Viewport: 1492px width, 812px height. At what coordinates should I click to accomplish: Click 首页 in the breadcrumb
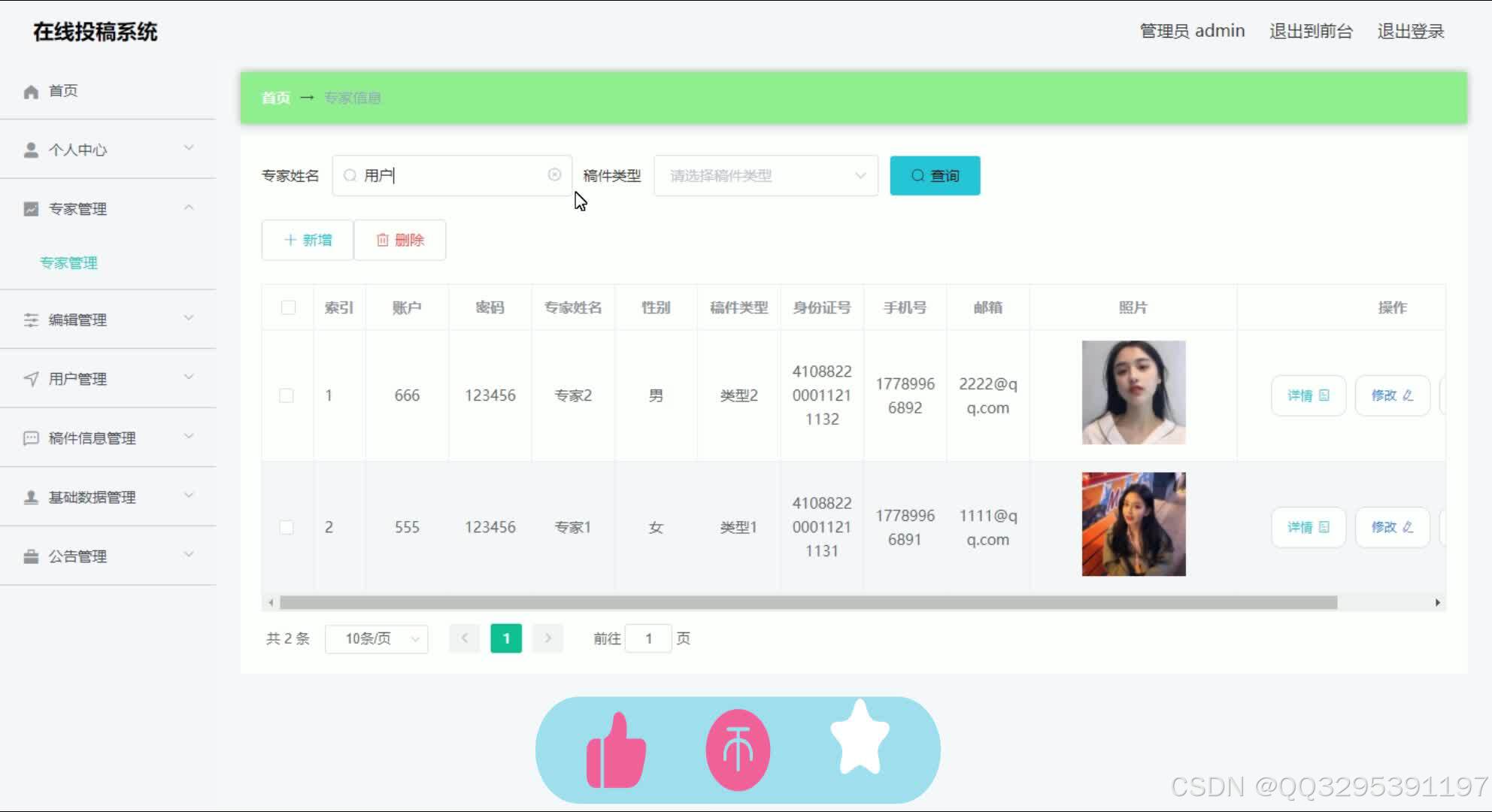click(275, 98)
